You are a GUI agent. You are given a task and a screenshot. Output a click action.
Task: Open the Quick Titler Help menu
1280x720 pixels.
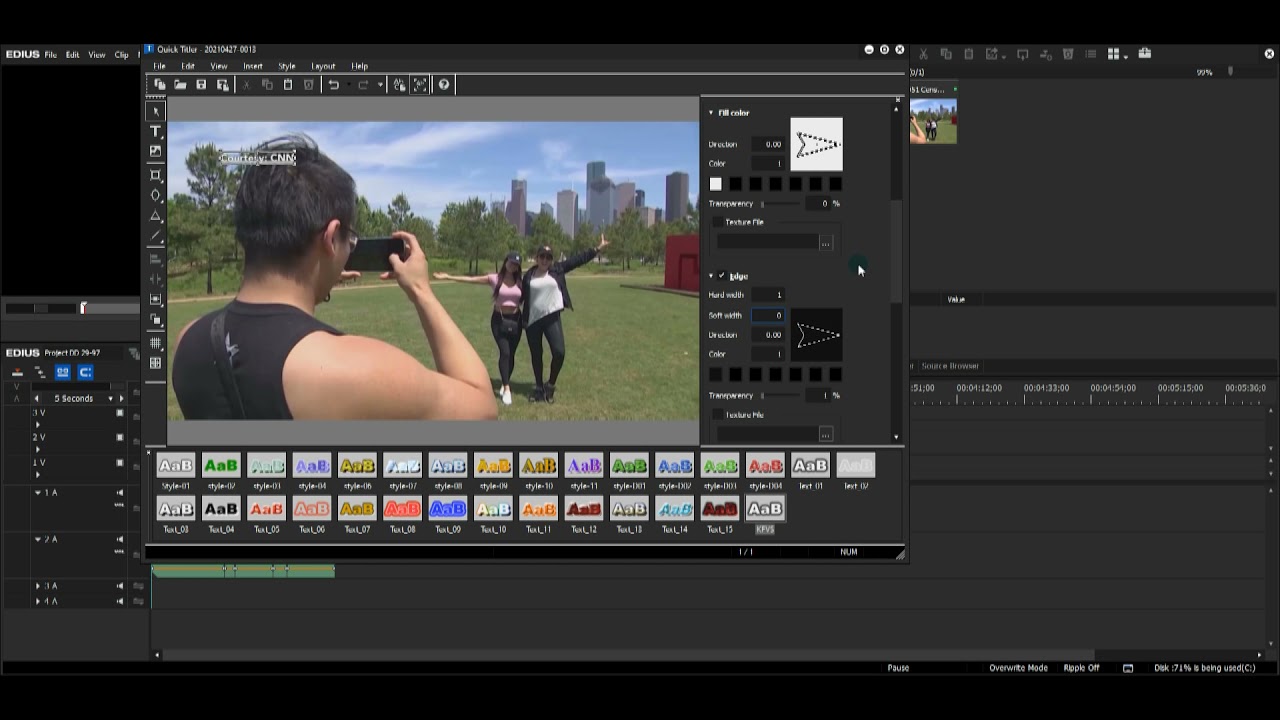click(x=359, y=66)
